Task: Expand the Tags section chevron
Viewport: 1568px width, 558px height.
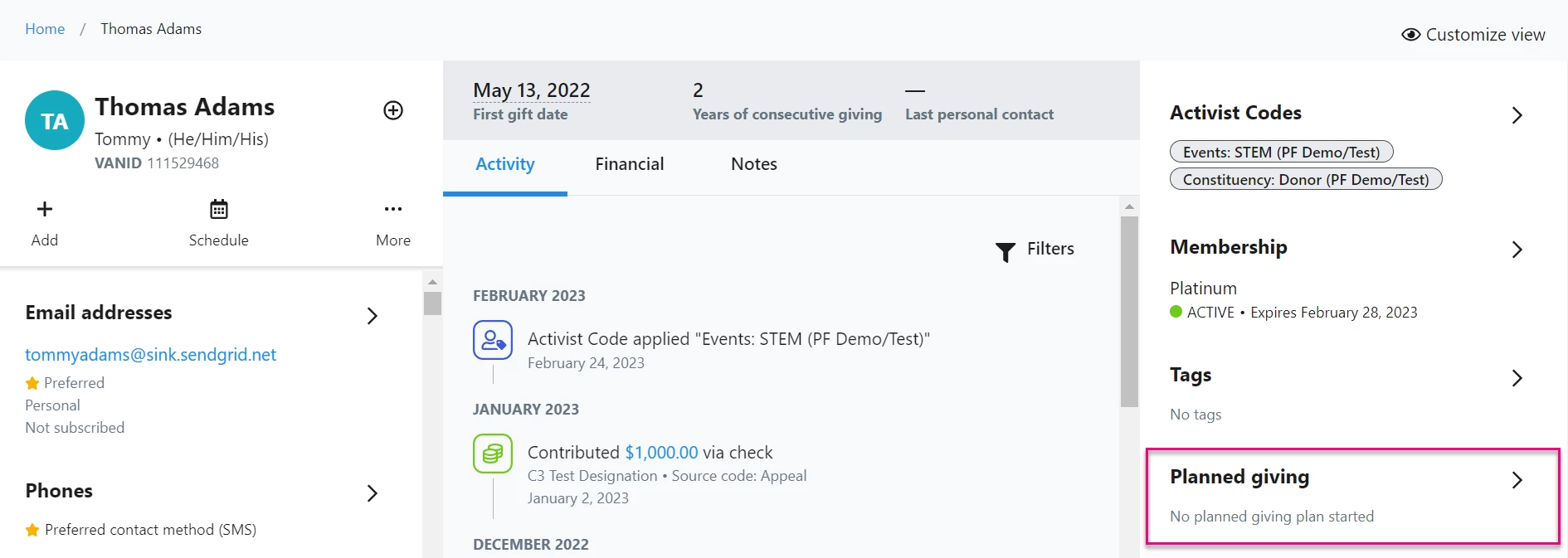Action: click(1517, 378)
